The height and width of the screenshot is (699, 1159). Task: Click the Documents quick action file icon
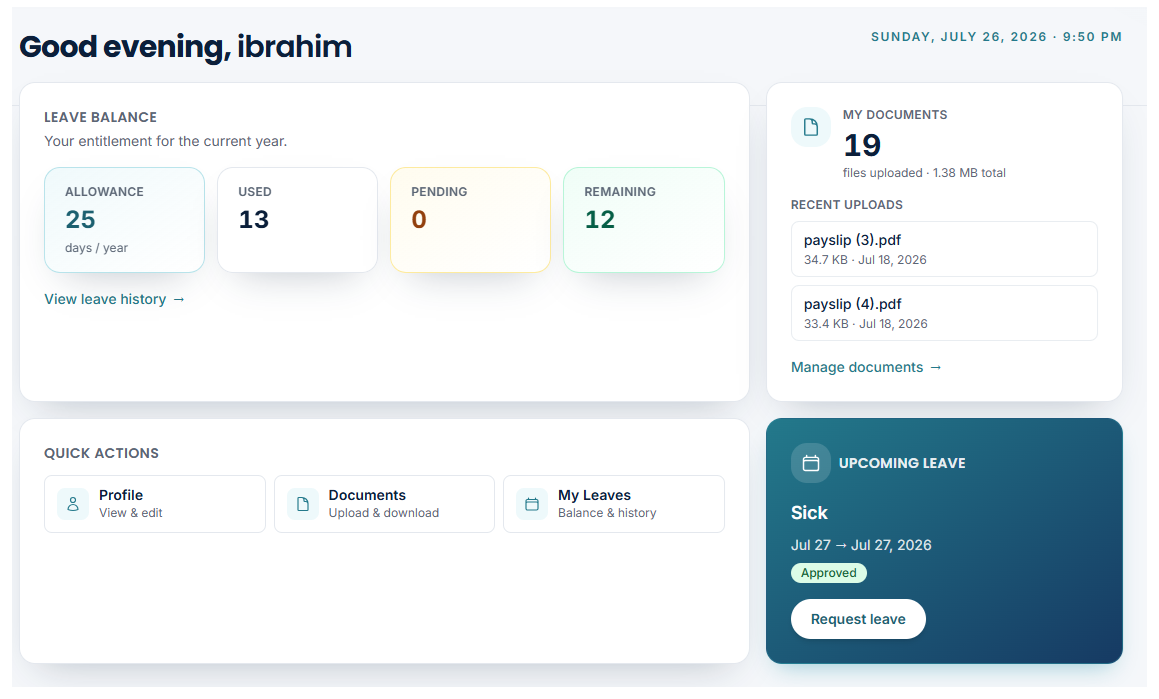[x=302, y=504]
